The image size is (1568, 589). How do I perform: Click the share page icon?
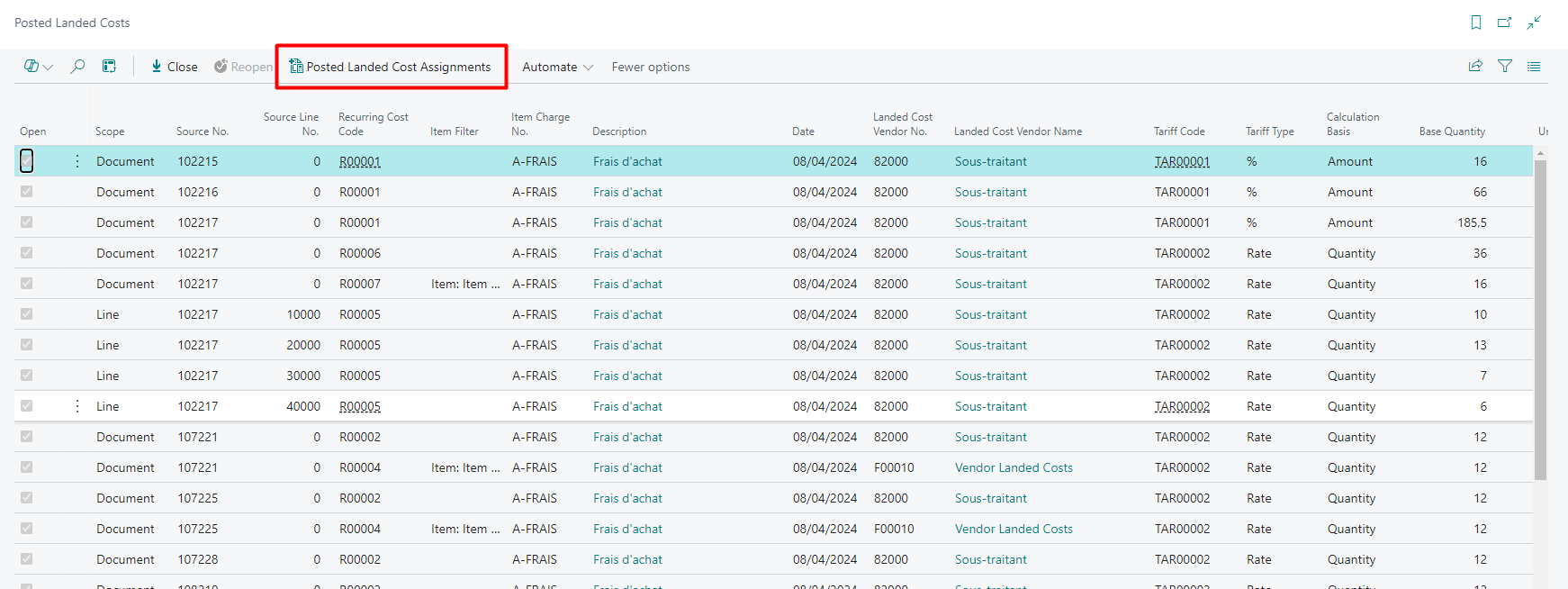pos(1475,66)
